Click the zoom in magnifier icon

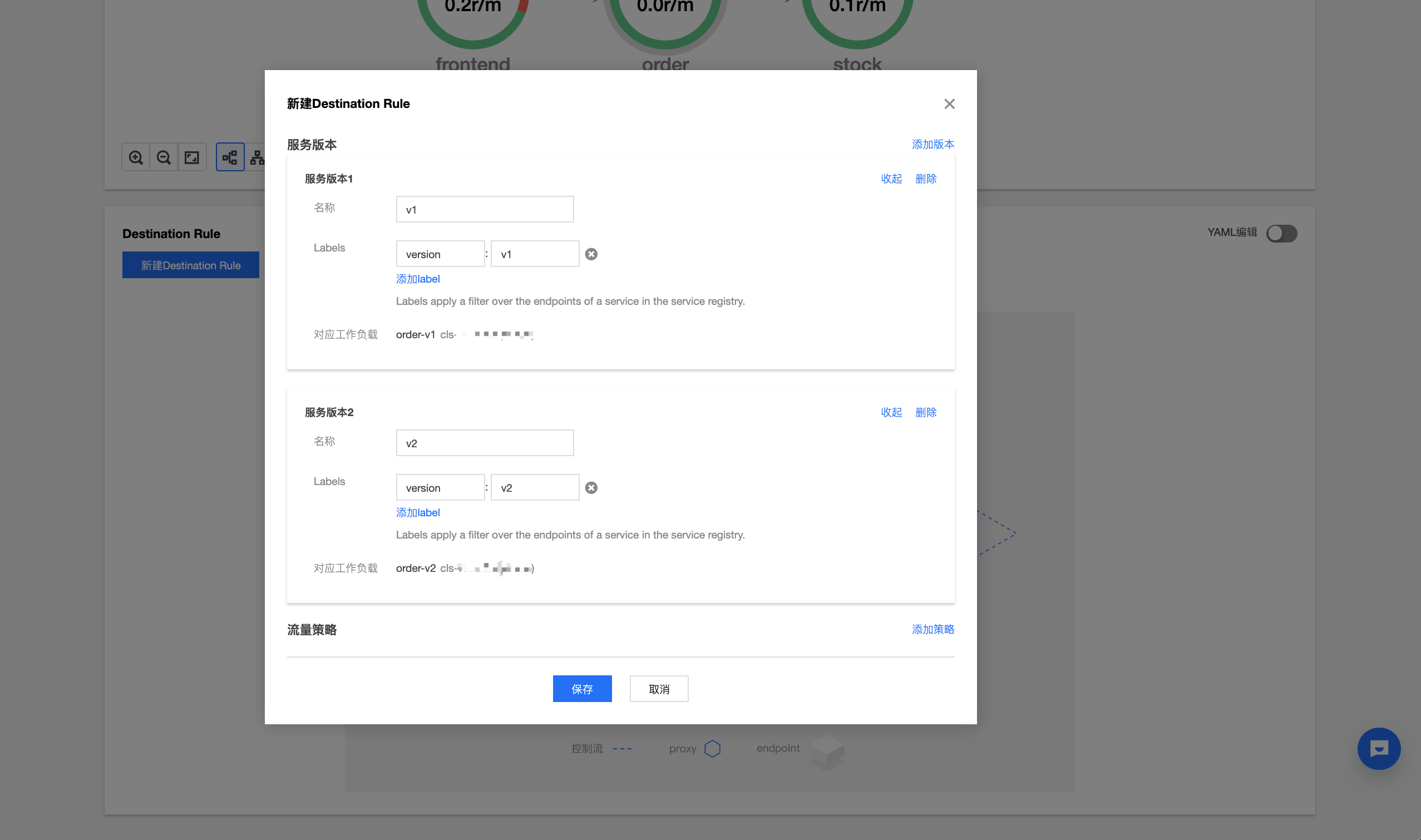click(x=136, y=157)
